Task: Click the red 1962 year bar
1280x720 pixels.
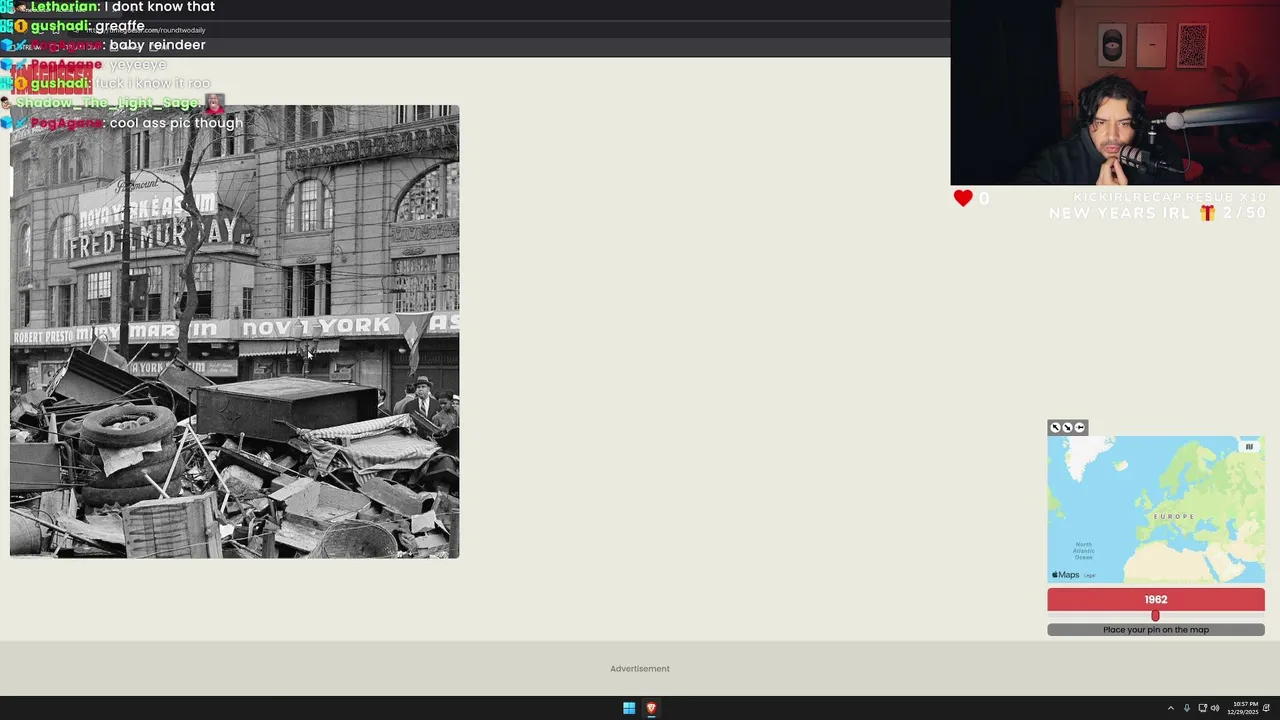Action: (x=1156, y=599)
